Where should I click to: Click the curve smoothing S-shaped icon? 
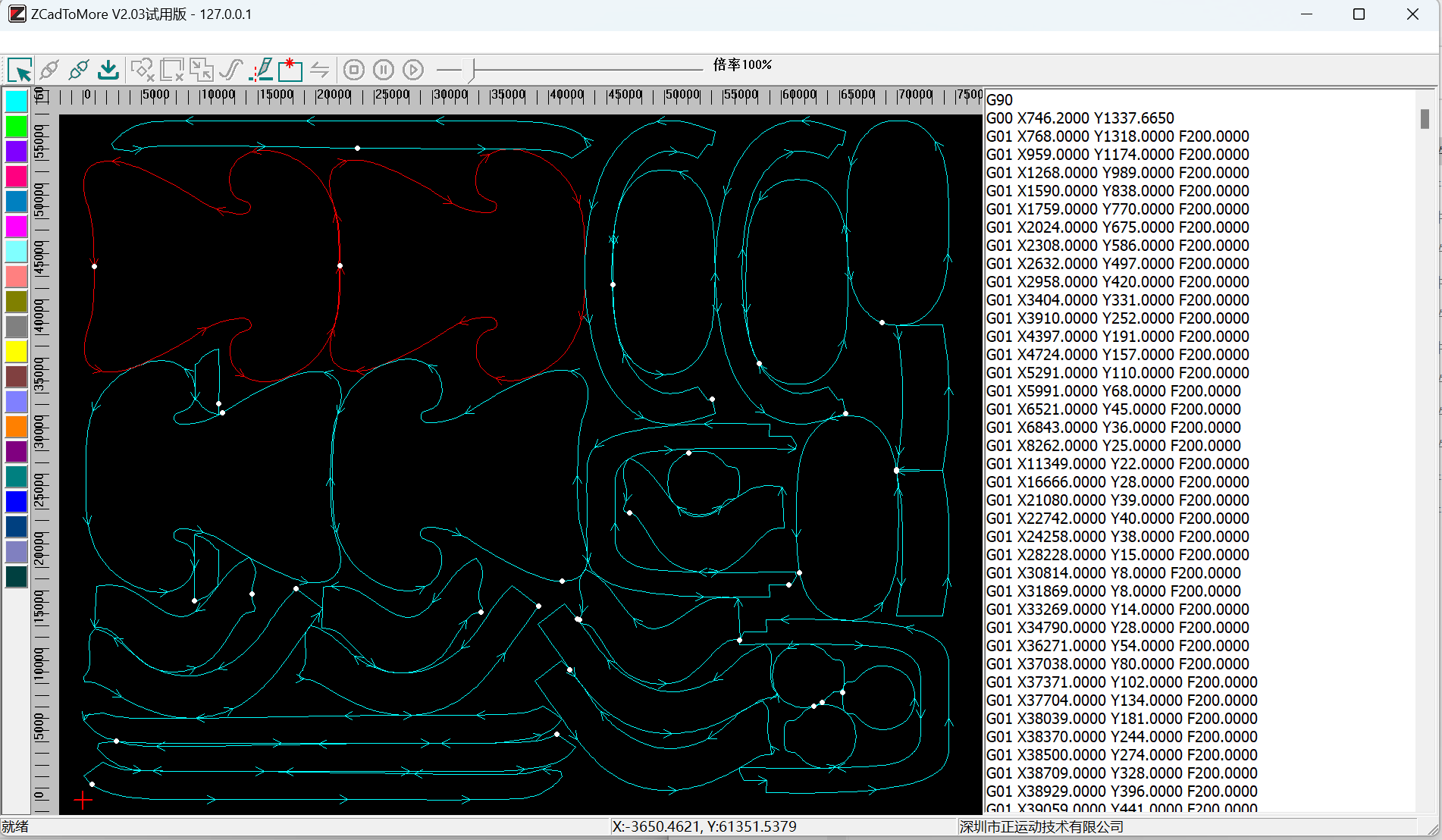[x=230, y=71]
